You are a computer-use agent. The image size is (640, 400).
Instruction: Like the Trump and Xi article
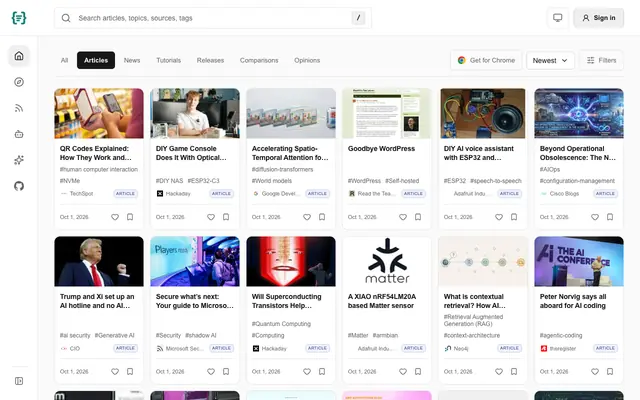115,371
